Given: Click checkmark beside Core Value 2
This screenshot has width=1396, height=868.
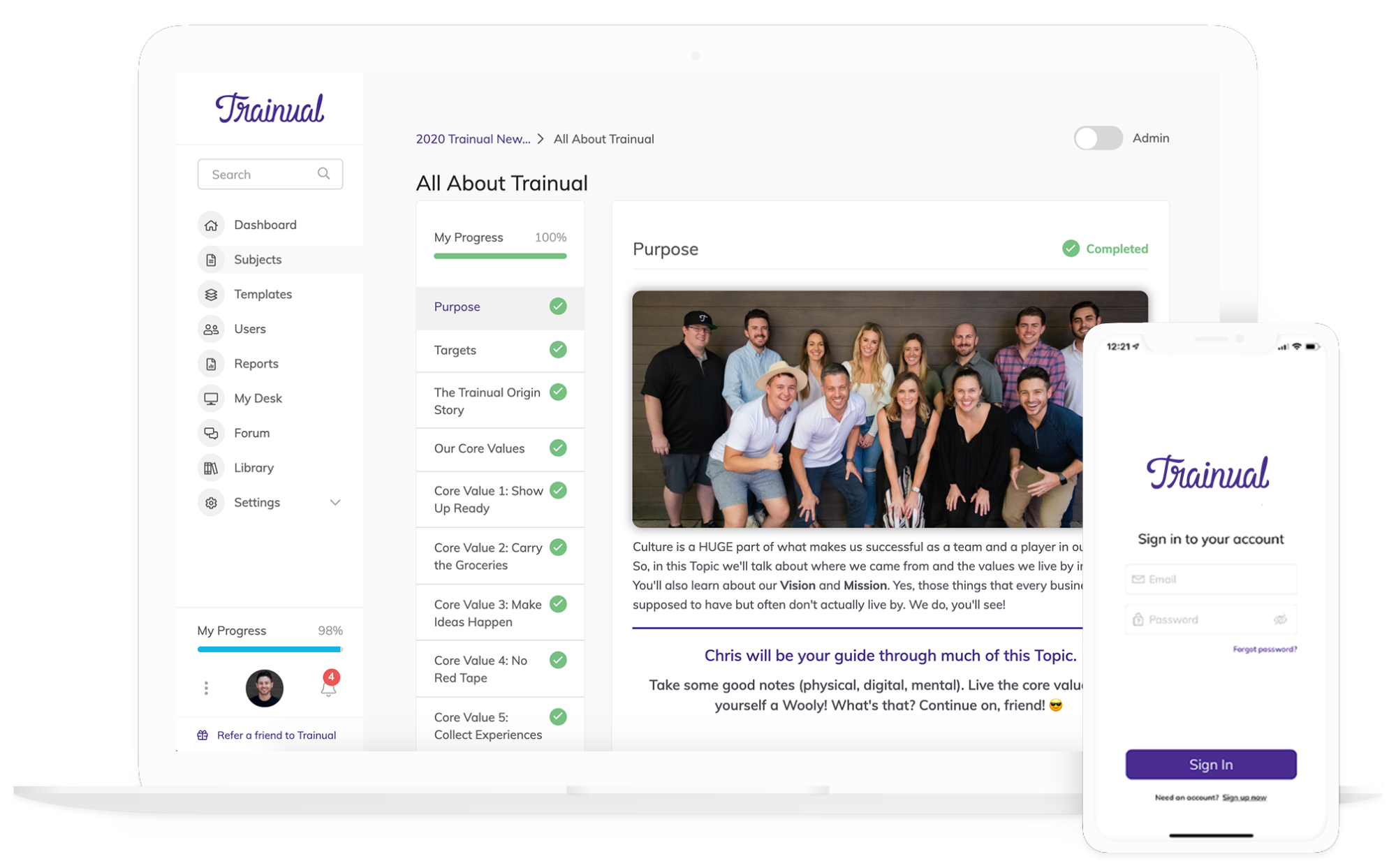Looking at the screenshot, I should 558,547.
